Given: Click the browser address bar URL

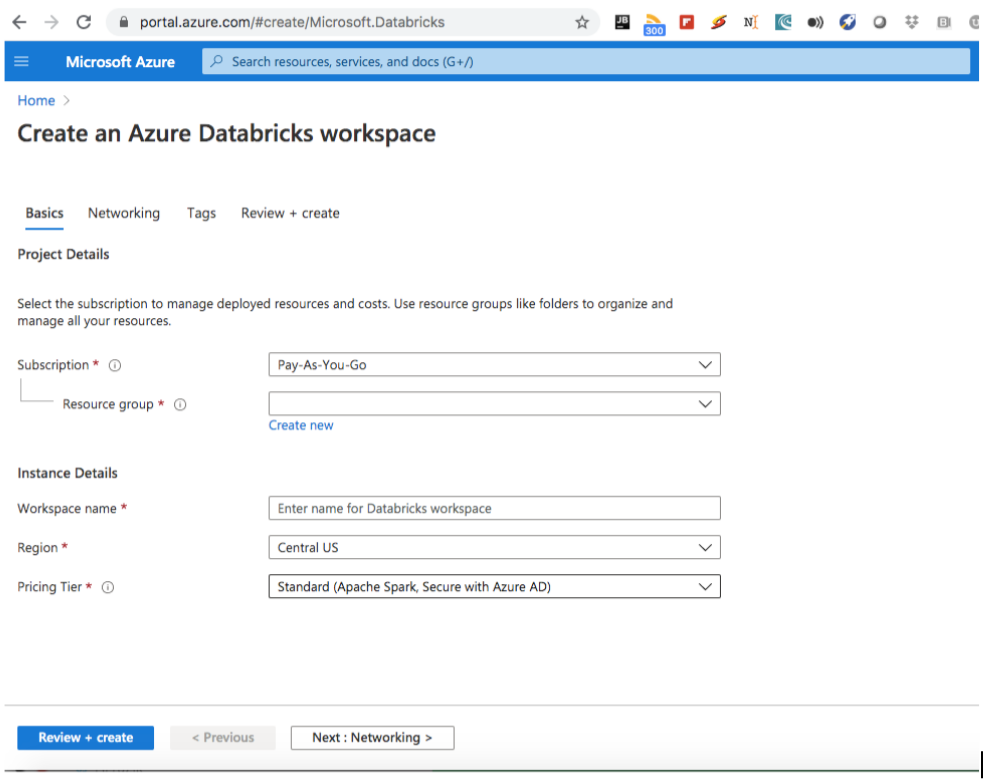Looking at the screenshot, I should coord(292,23).
